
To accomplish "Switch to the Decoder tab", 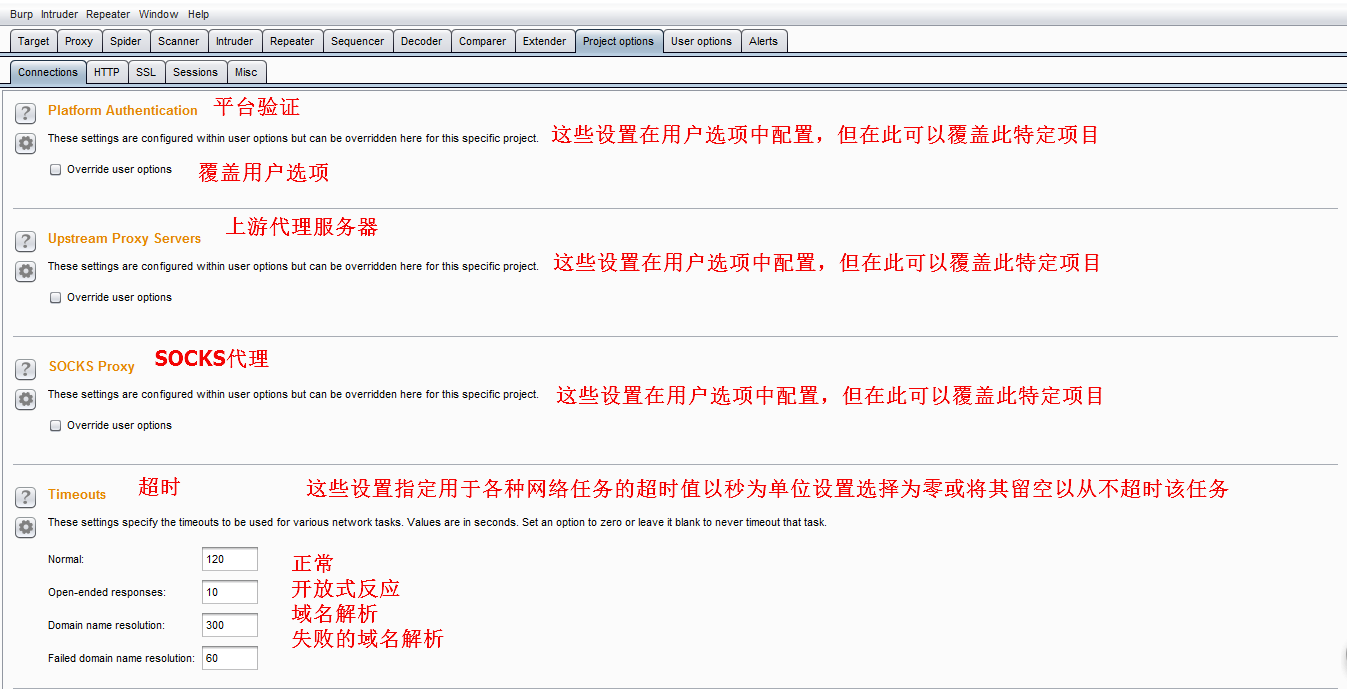I will point(421,41).
